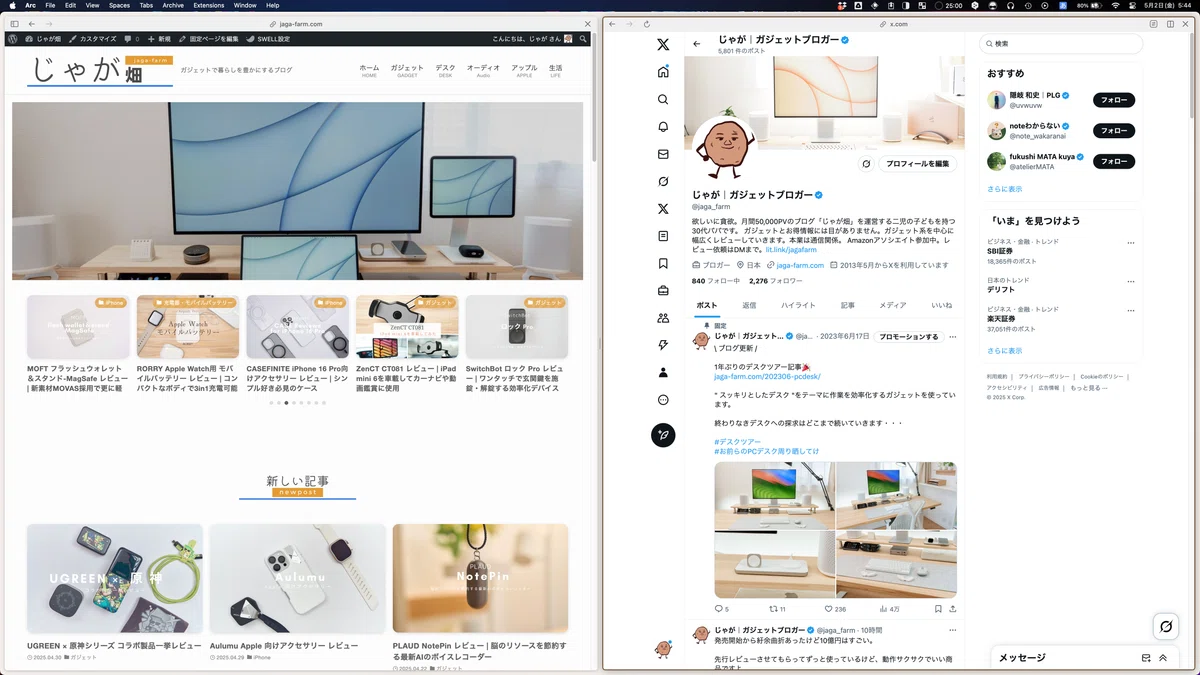This screenshot has width=1200, height=675.
Task: Open Notifications bell in X sidebar
Action: tap(663, 127)
